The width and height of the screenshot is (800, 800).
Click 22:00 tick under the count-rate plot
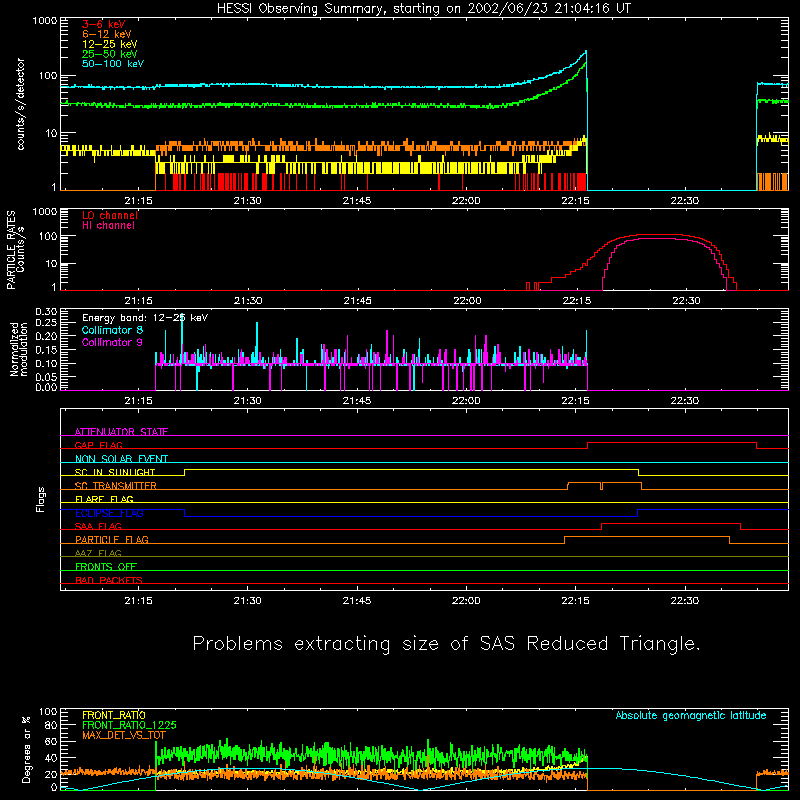tap(466, 201)
